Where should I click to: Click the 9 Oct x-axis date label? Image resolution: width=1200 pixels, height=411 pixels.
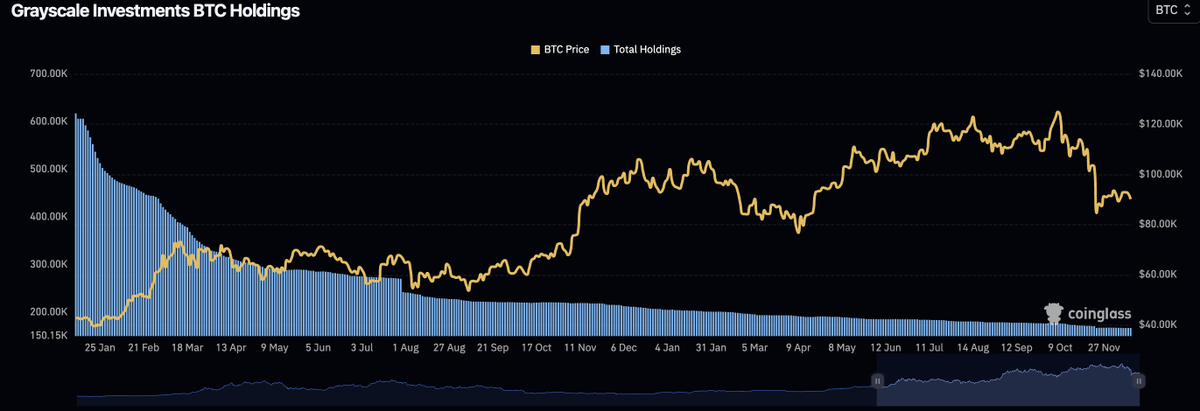pyautogui.click(x=1059, y=348)
